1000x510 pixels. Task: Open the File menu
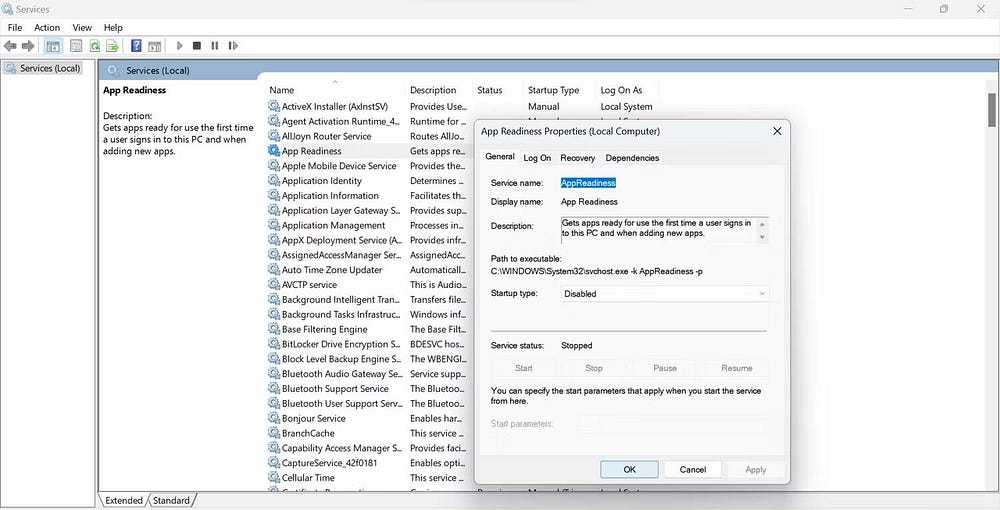(15, 27)
